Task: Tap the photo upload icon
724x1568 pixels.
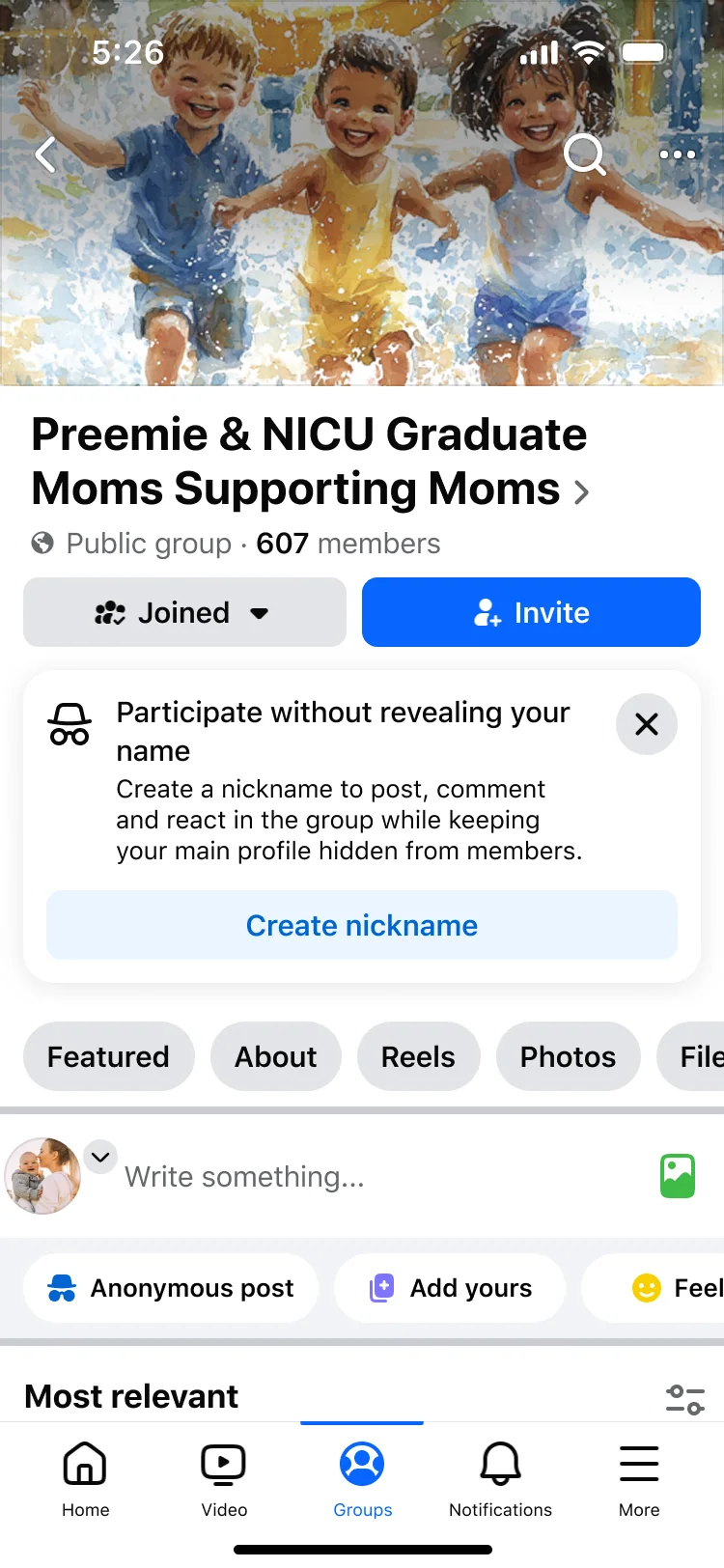Action: 678,1176
